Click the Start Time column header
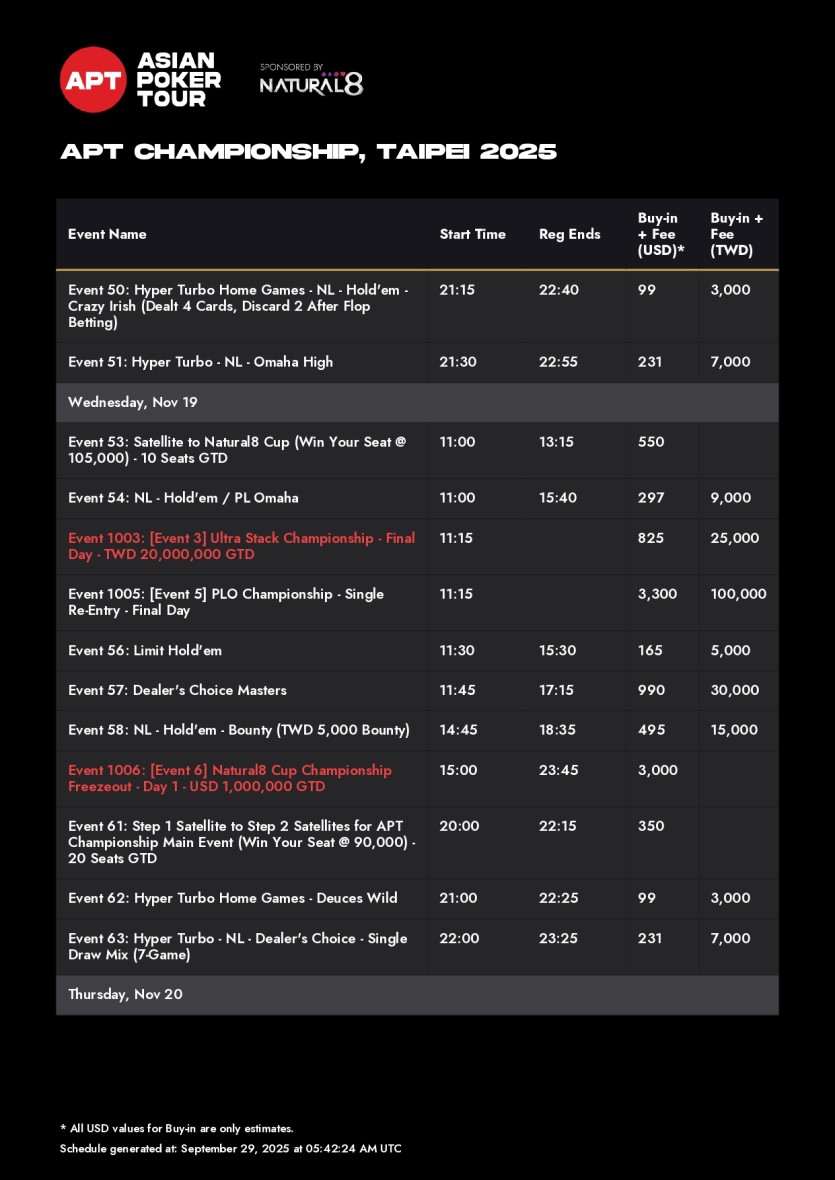835x1180 pixels. pos(472,234)
